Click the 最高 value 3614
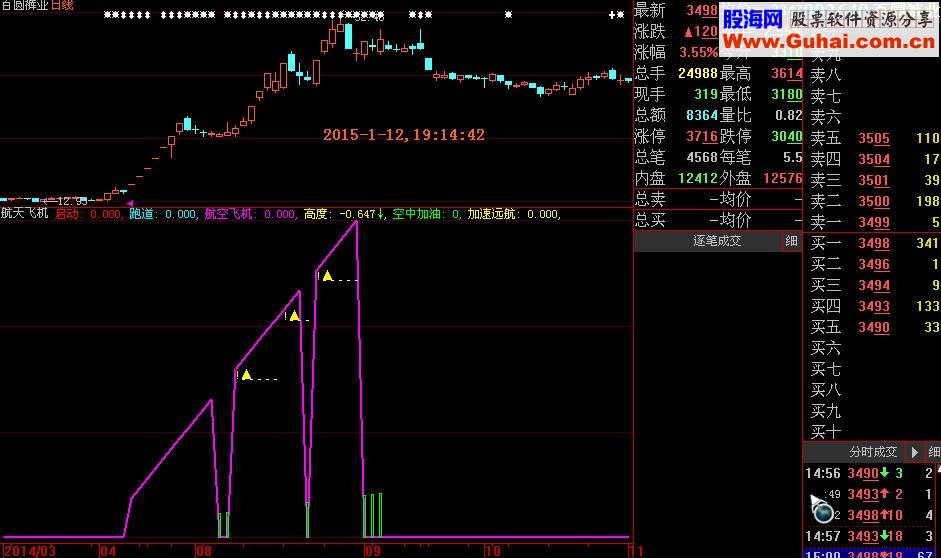This screenshot has height=558, width=941. 787,74
